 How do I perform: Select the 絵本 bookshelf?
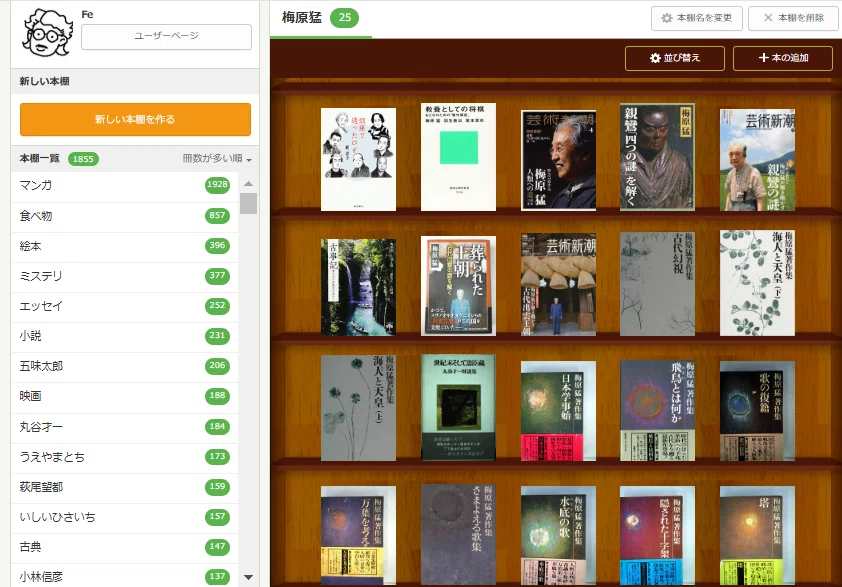pos(124,246)
